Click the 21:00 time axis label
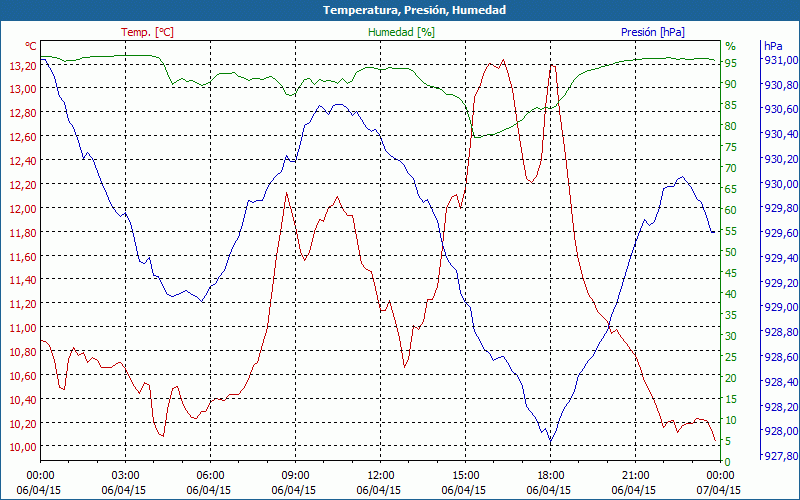Image resolution: width=800 pixels, height=500 pixels. (635, 476)
